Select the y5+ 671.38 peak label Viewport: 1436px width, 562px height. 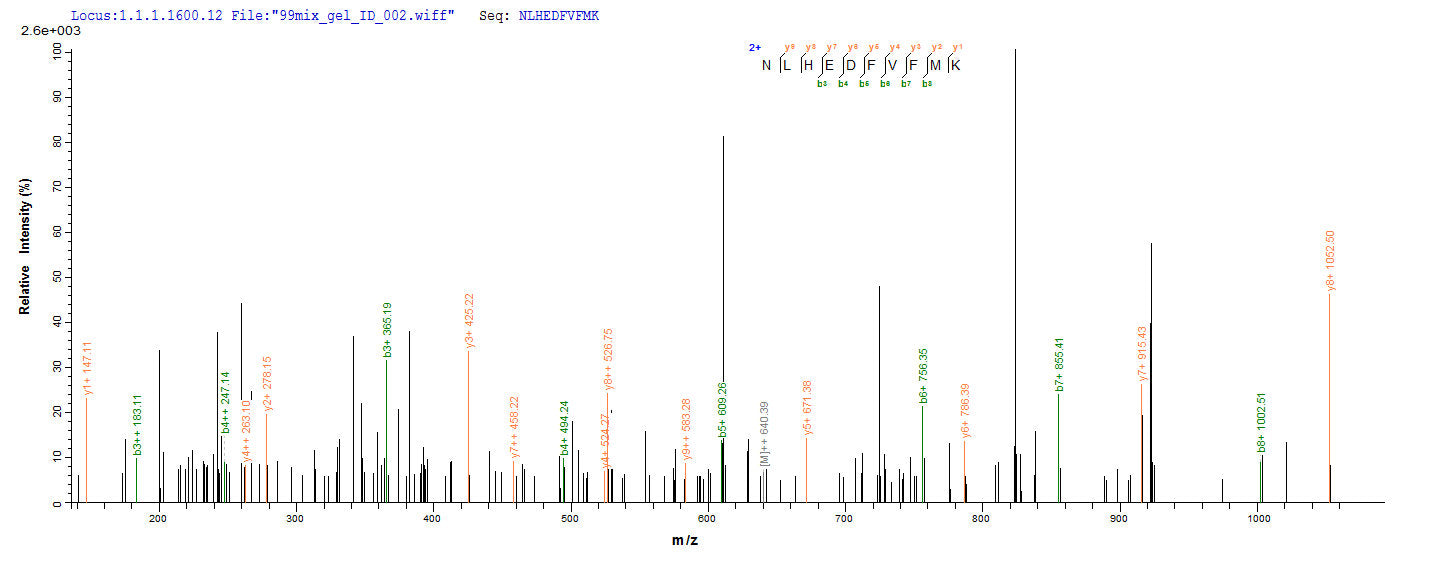[808, 408]
